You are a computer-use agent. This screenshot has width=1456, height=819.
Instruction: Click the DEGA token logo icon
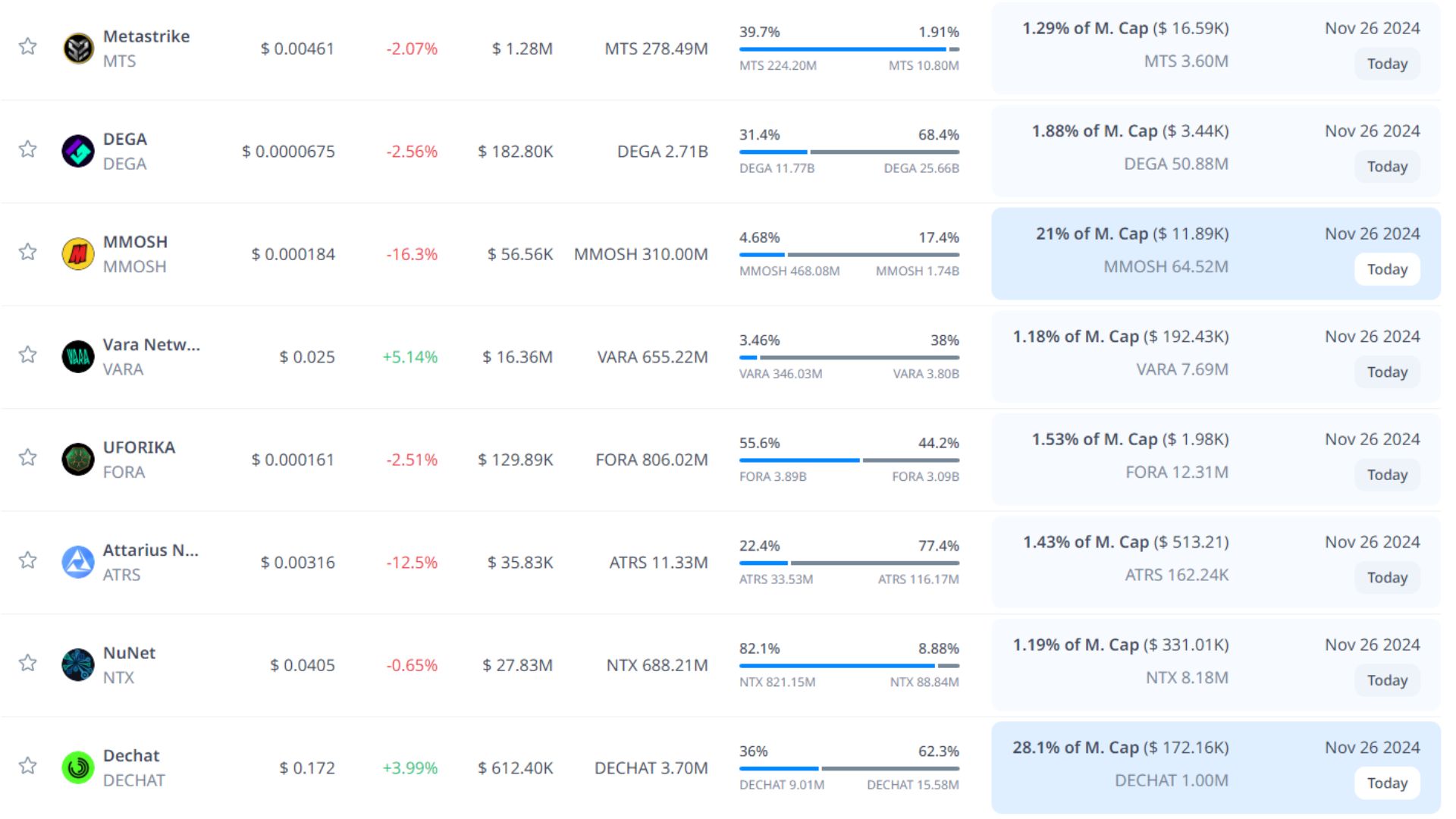coord(78,151)
